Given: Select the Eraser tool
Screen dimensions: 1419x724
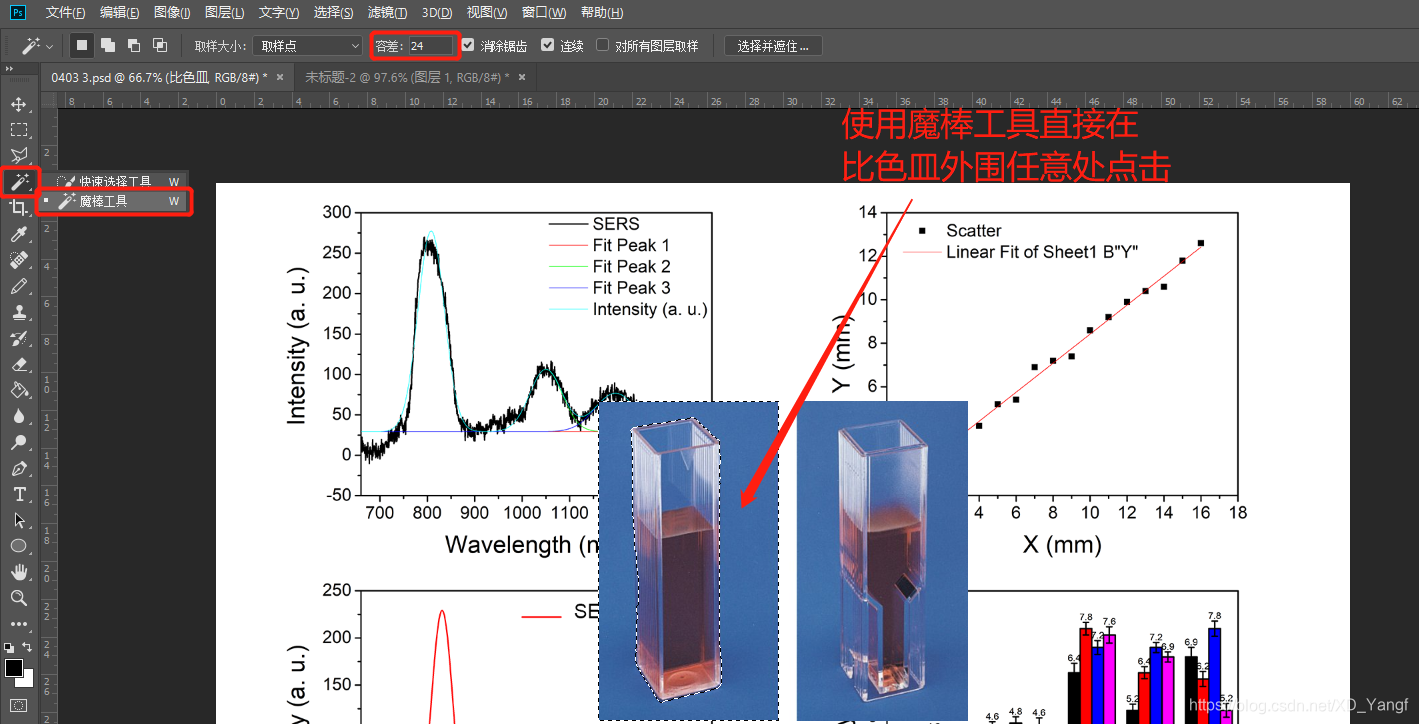Looking at the screenshot, I should pyautogui.click(x=18, y=364).
